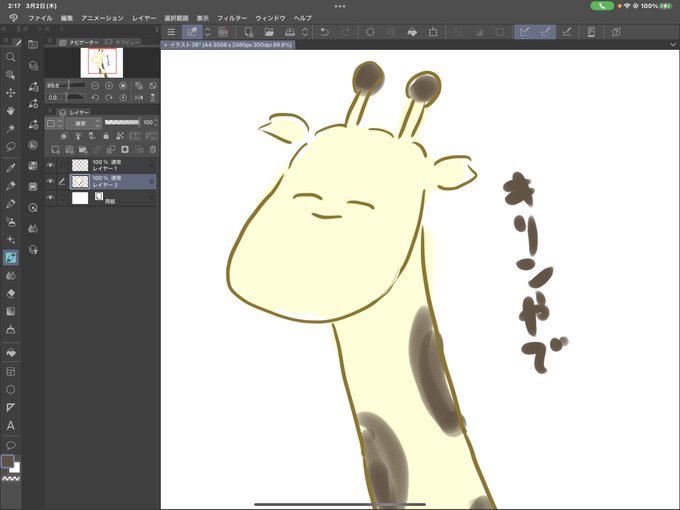The width and height of the screenshot is (680, 510).
Task: Click layer opacity slider bar
Action: (122, 123)
